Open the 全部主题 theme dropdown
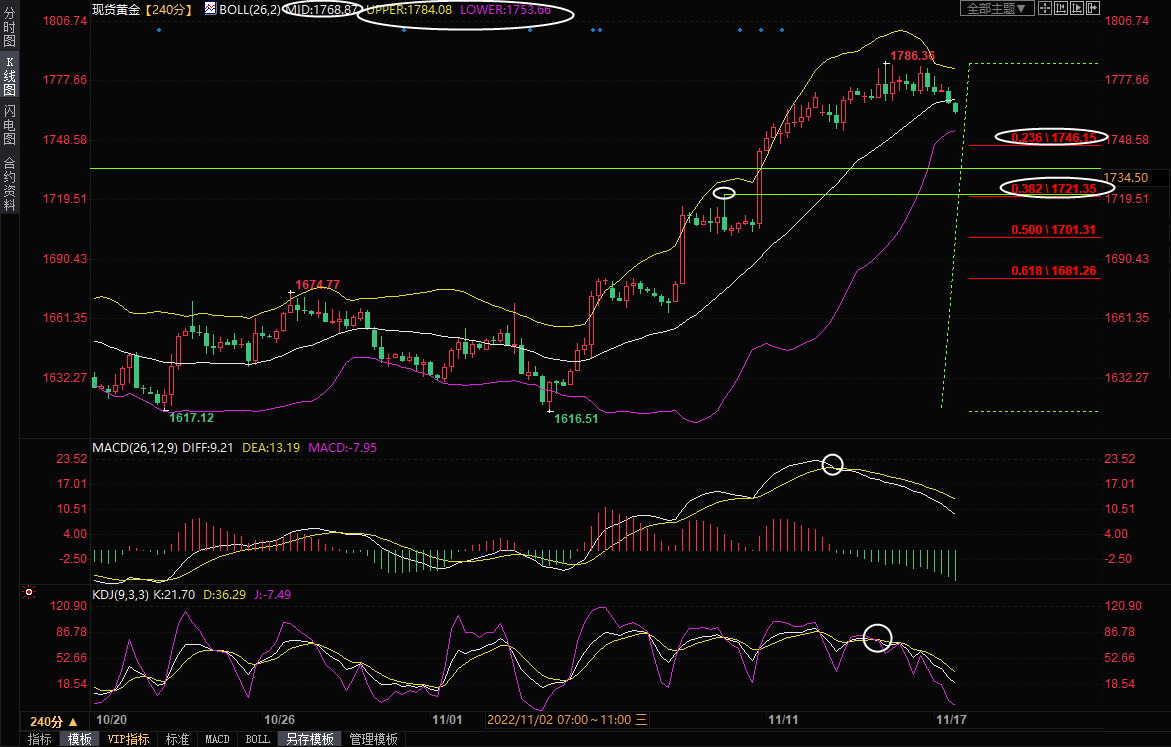1171x747 pixels. point(997,8)
